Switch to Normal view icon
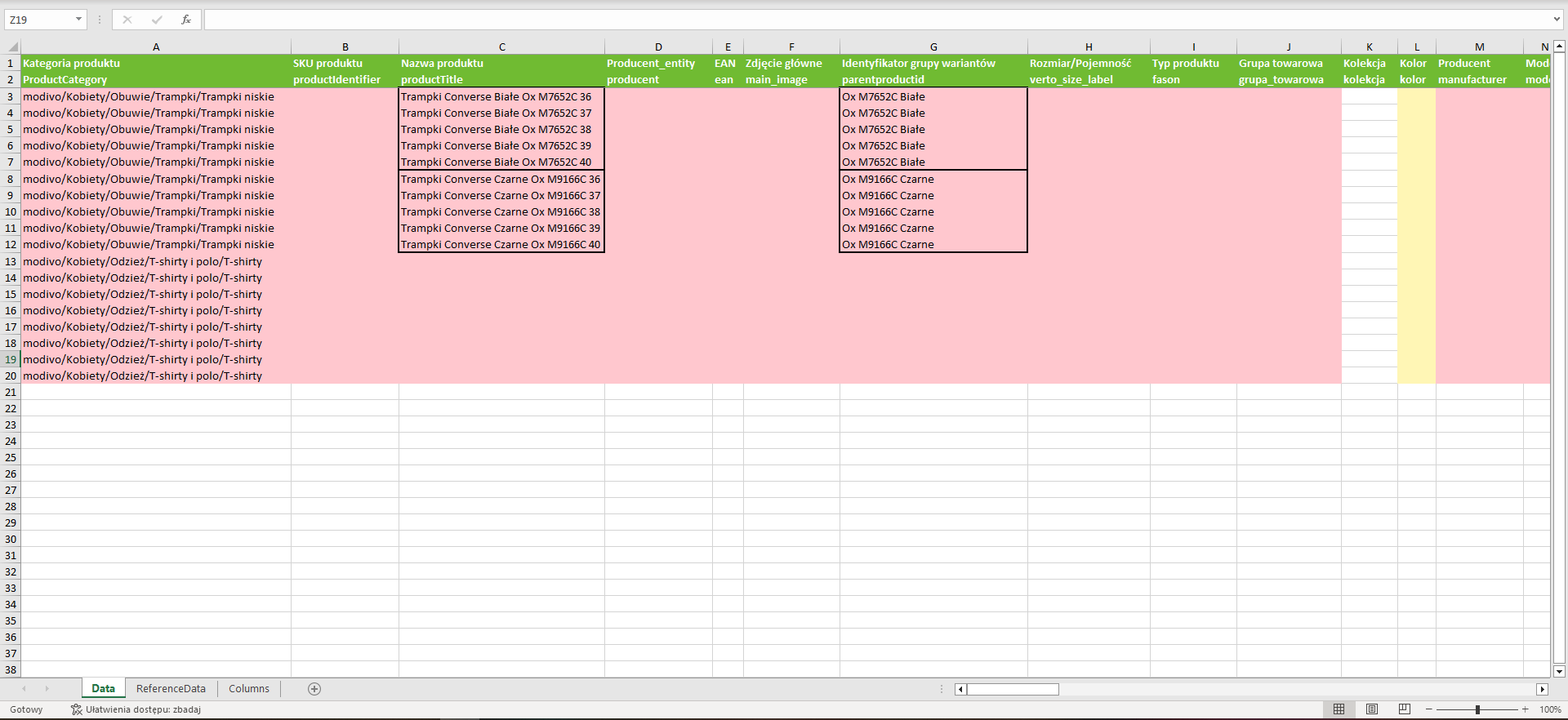1568x720 pixels. [1339, 709]
